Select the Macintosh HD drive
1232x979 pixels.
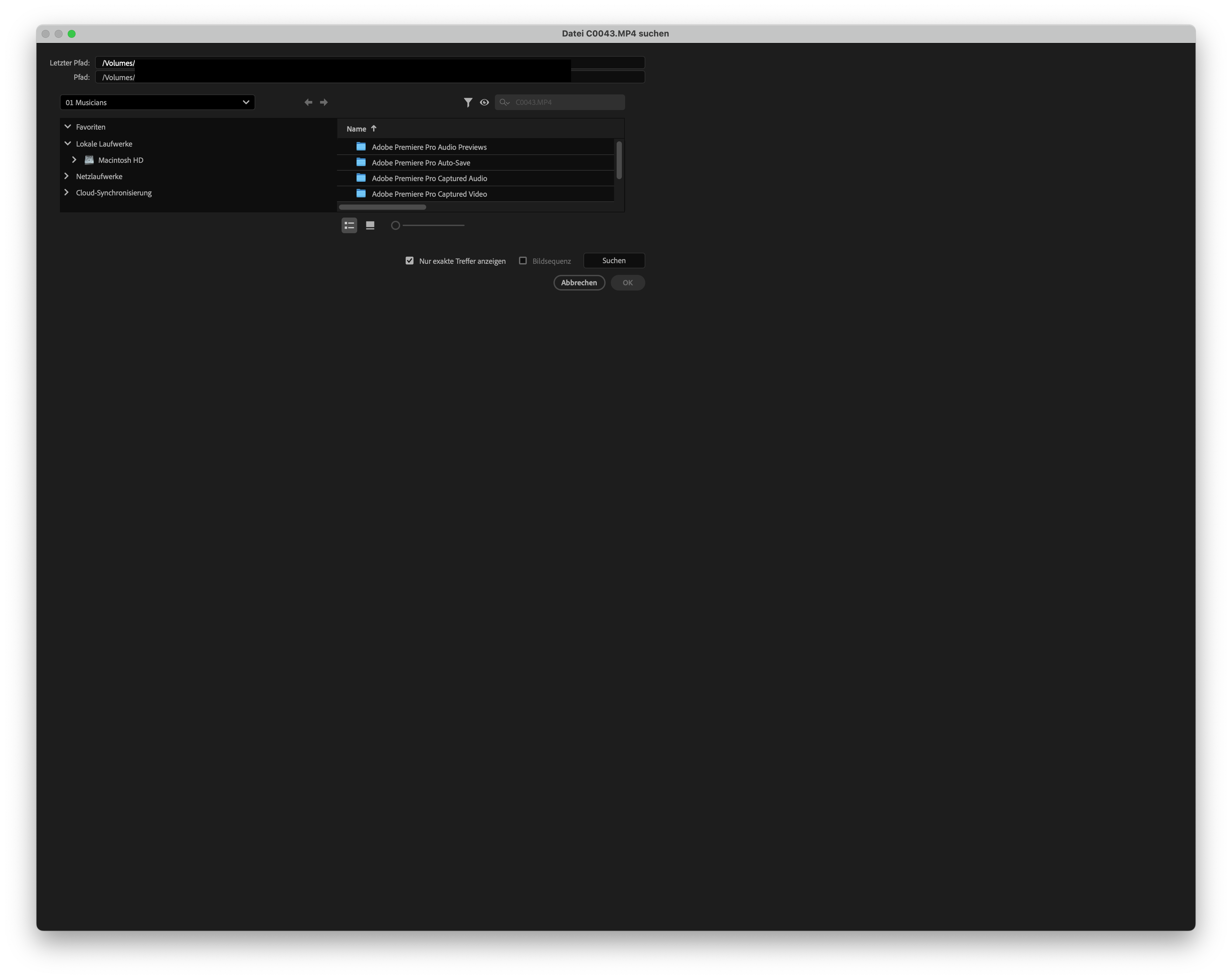point(120,160)
